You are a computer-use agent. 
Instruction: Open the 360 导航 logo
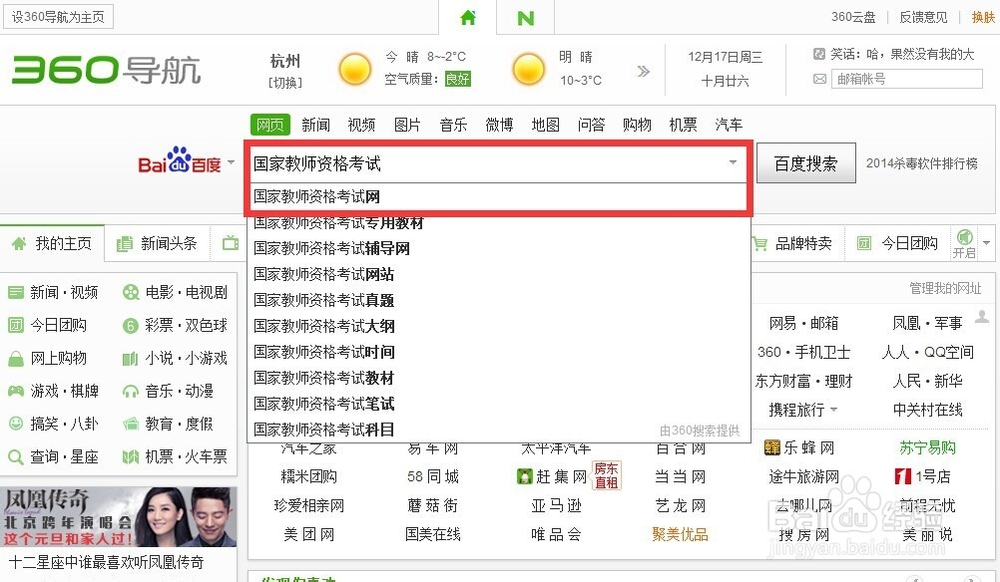point(106,69)
